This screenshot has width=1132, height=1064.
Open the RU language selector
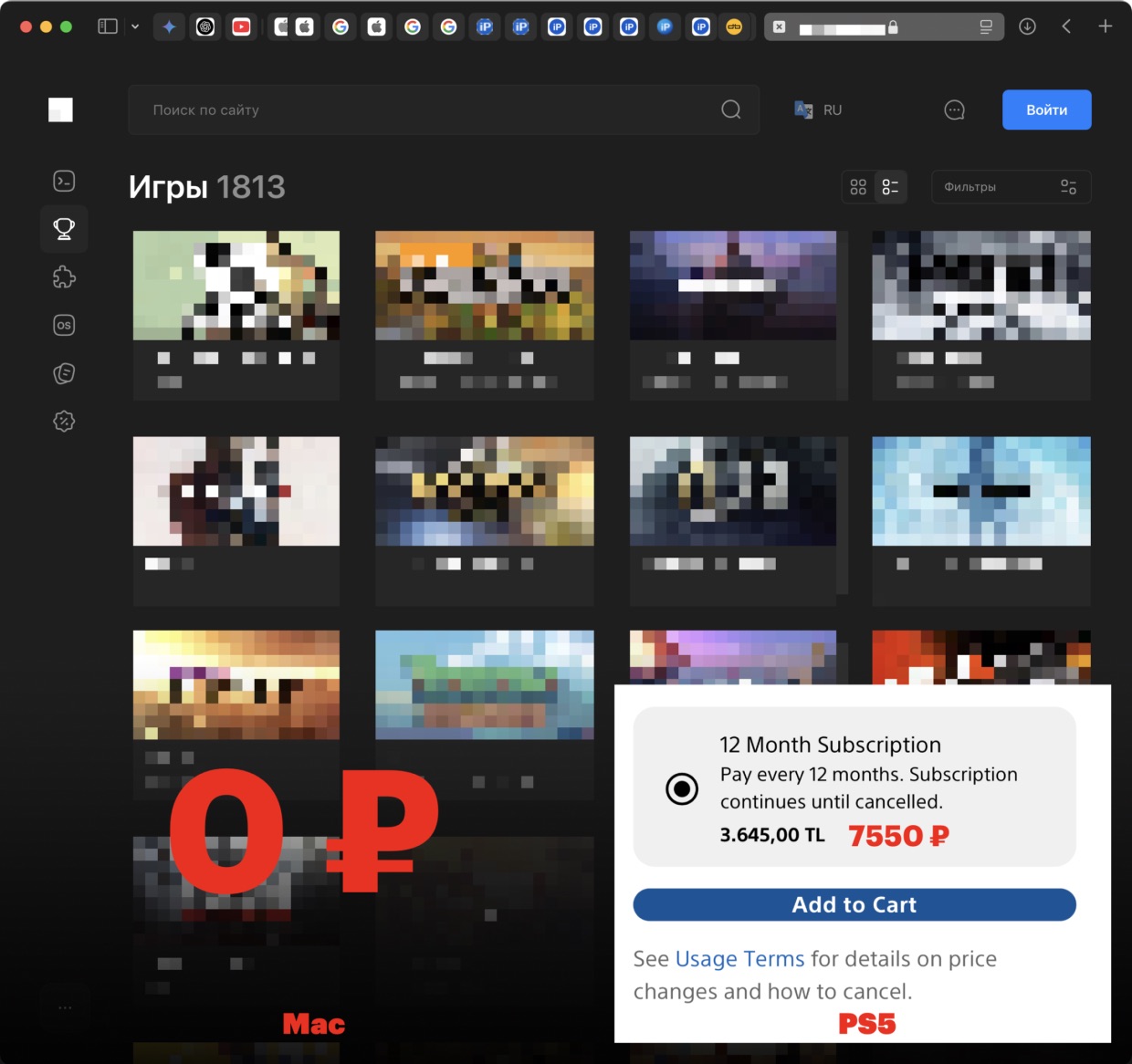819,110
